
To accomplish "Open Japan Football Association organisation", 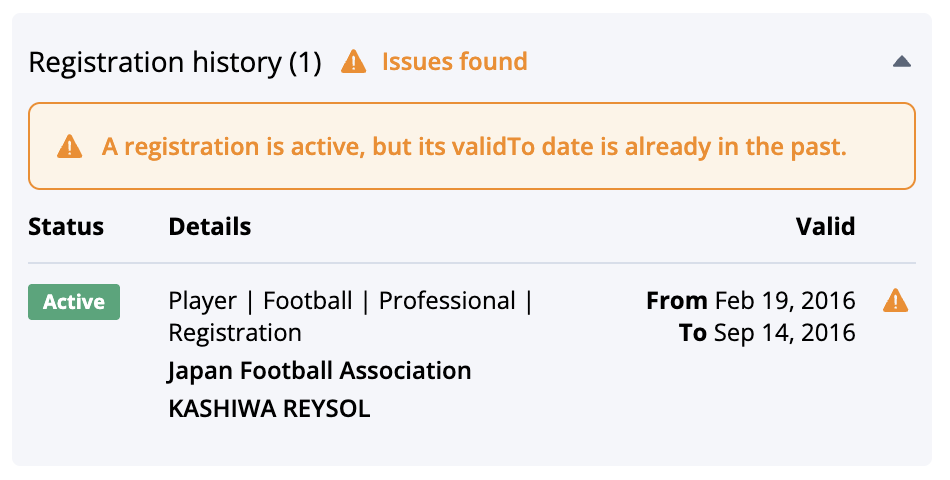I will [319, 370].
